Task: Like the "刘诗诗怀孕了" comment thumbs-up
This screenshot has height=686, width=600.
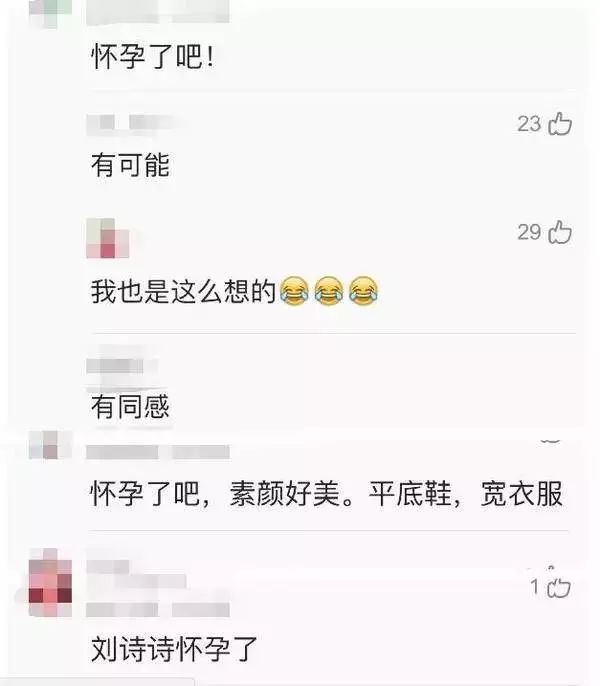Action: [559, 587]
